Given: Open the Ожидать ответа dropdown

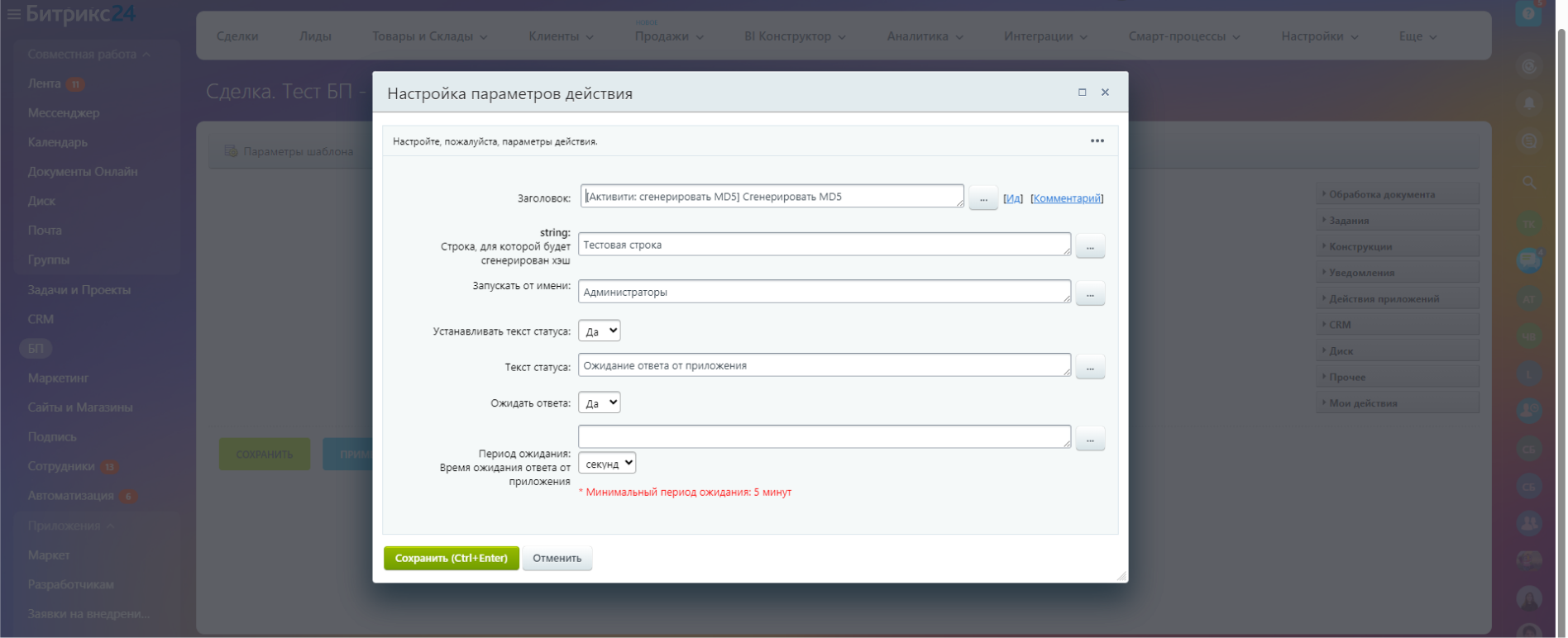Looking at the screenshot, I should tap(599, 403).
